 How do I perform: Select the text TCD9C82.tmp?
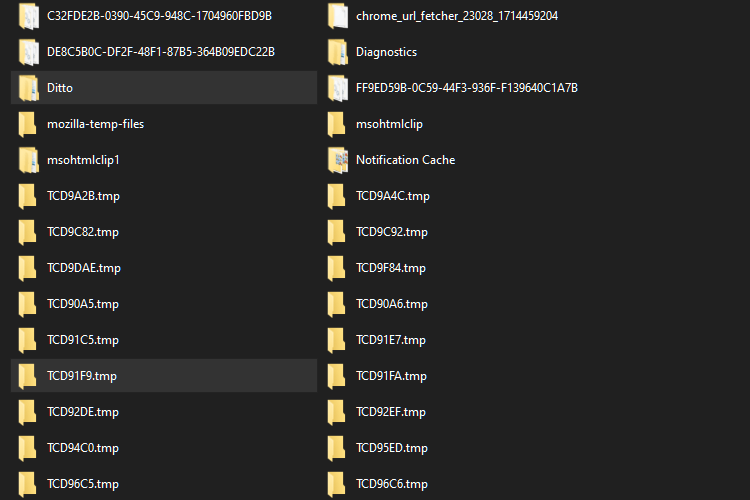(x=83, y=232)
